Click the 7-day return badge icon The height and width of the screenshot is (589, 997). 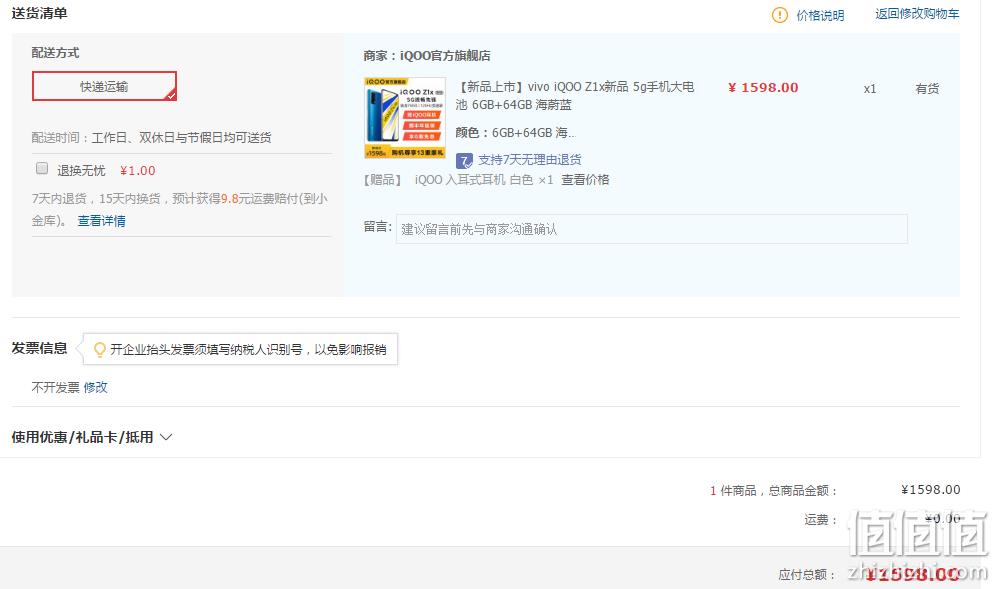(464, 160)
